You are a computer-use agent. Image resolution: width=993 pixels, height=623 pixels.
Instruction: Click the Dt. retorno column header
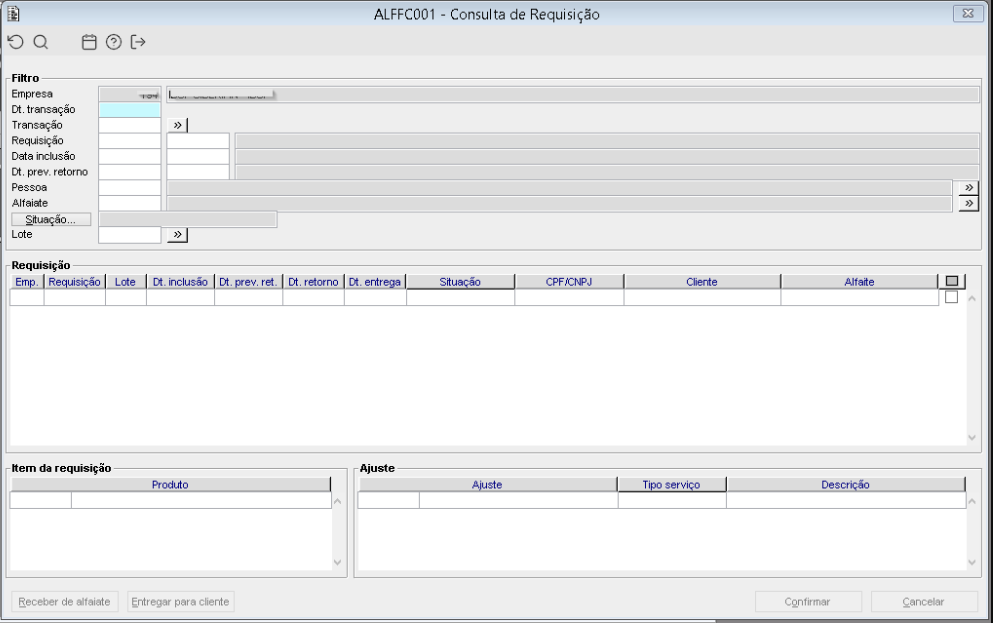(x=313, y=282)
